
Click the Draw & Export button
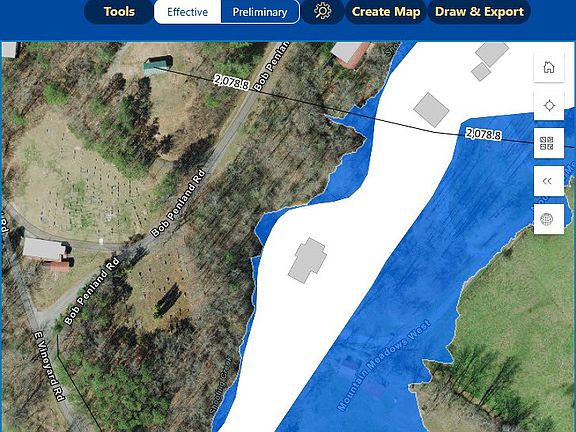479,12
